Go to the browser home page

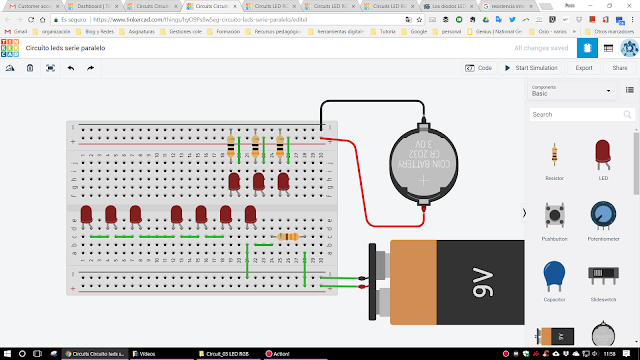coord(42,20)
